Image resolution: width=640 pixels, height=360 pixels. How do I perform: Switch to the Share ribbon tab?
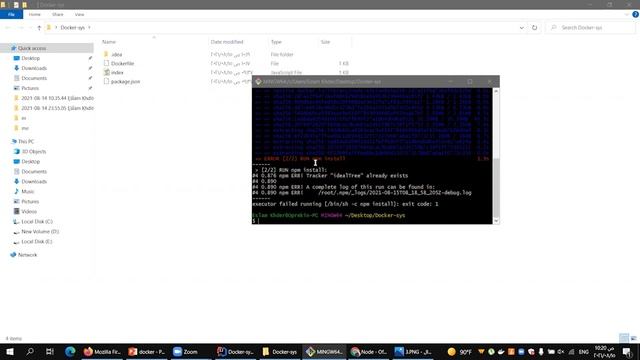(x=58, y=14)
